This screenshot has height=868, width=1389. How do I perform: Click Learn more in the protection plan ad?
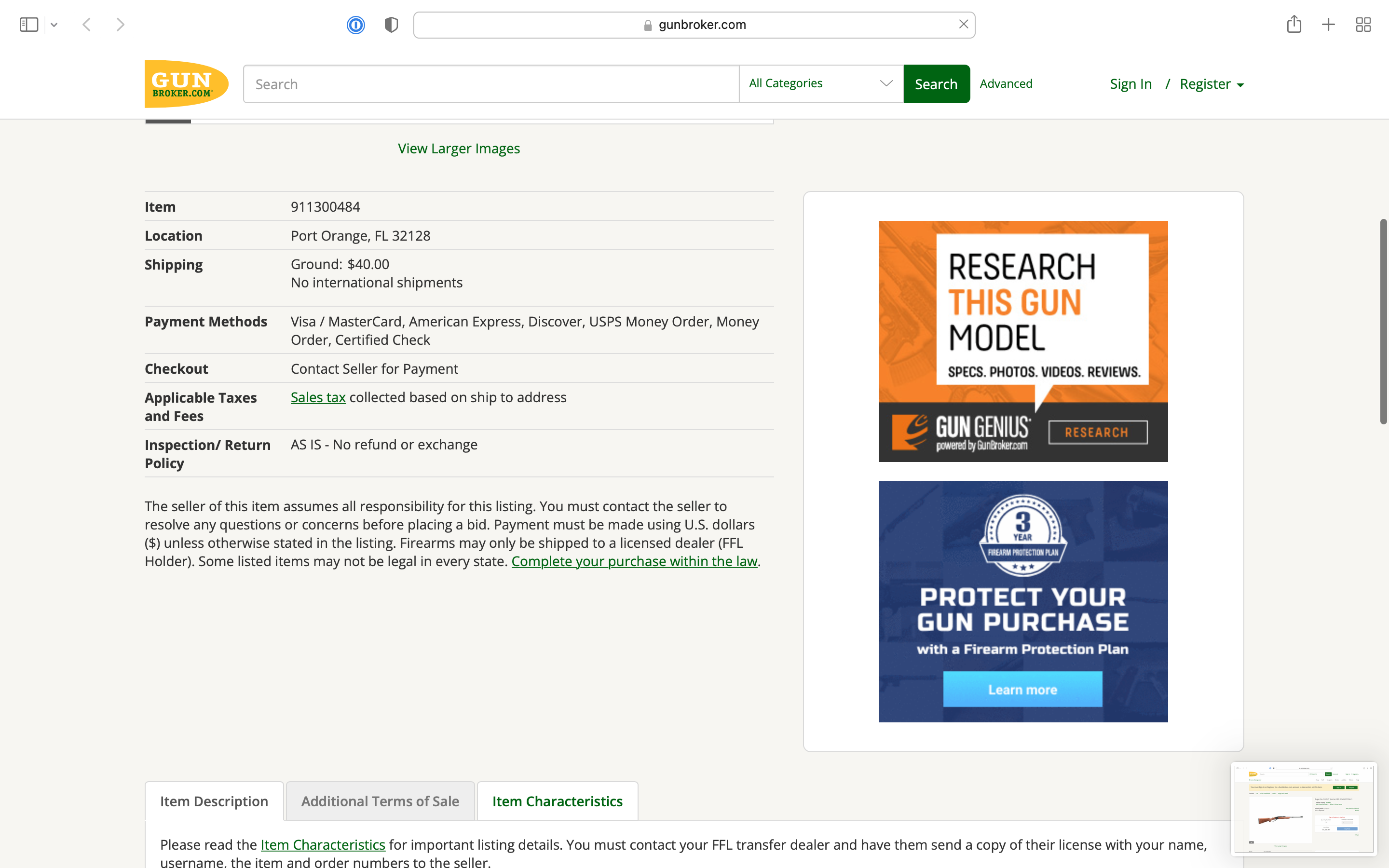[x=1022, y=690]
